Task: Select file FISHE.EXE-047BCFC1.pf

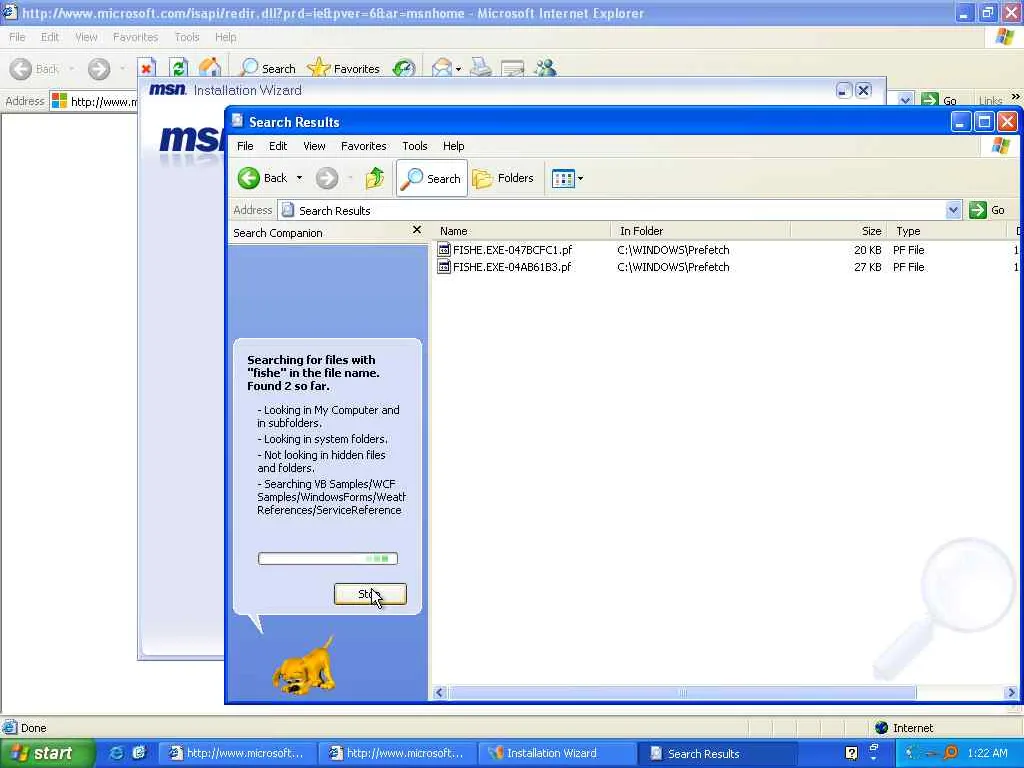Action: coord(512,249)
